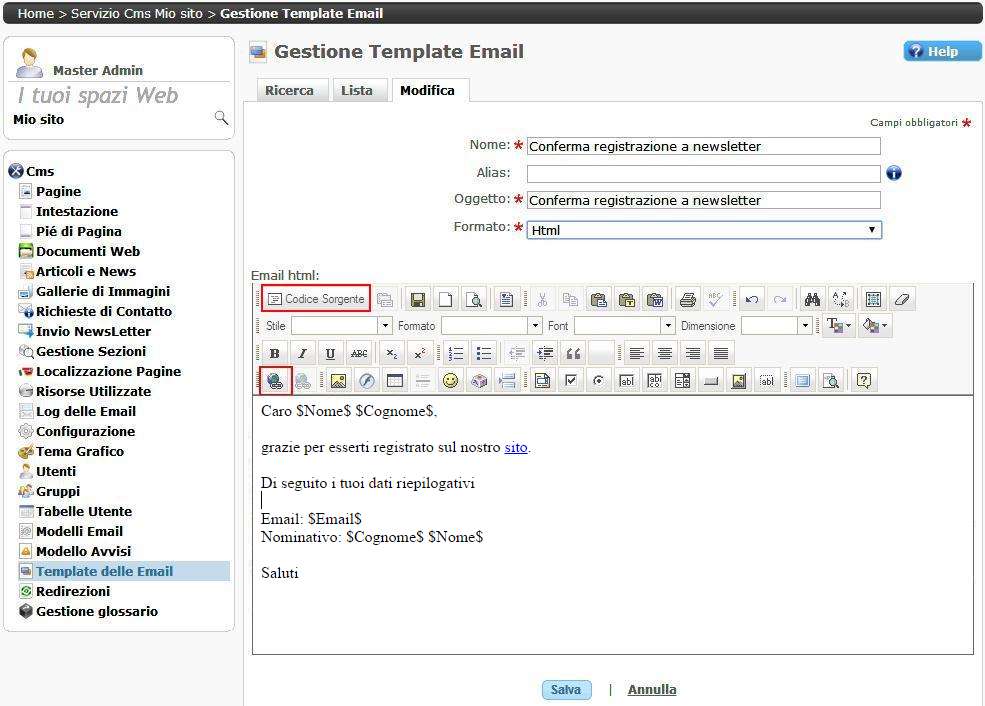Toggle bold formatting
The width and height of the screenshot is (985, 706).
pos(274,353)
